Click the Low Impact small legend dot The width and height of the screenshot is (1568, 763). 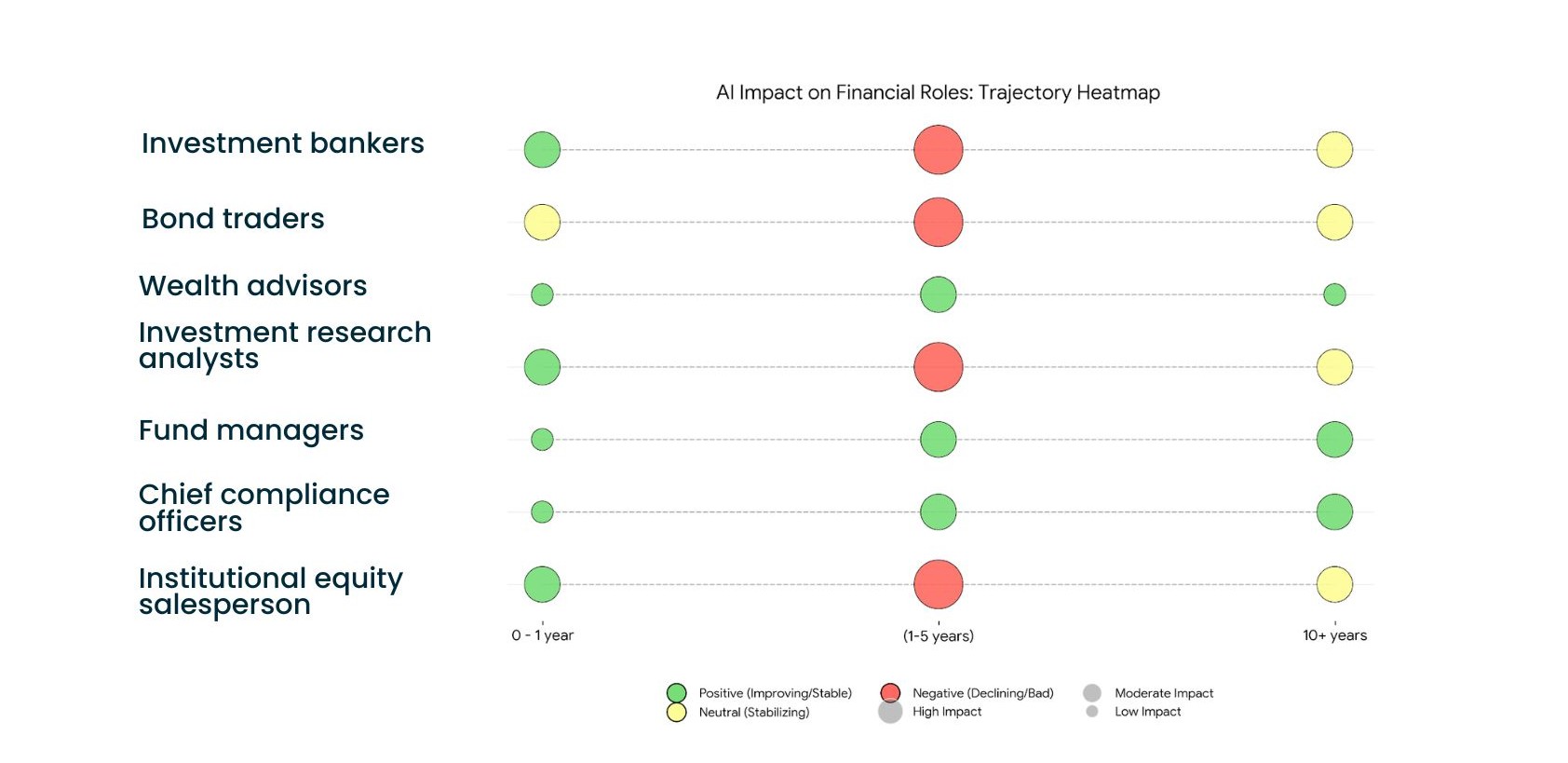(x=1092, y=712)
